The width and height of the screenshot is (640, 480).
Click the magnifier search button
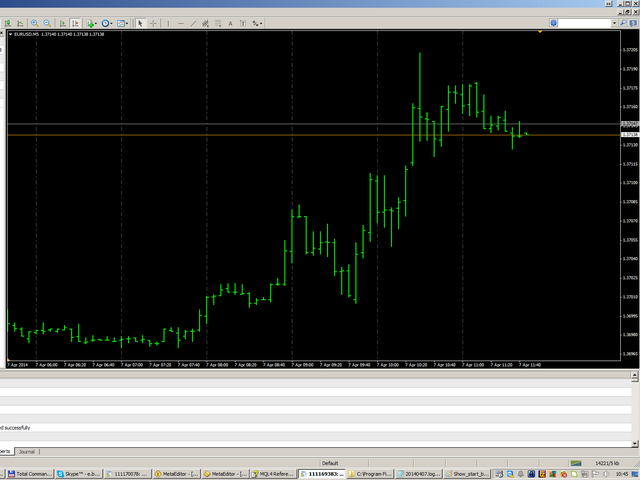623,23
